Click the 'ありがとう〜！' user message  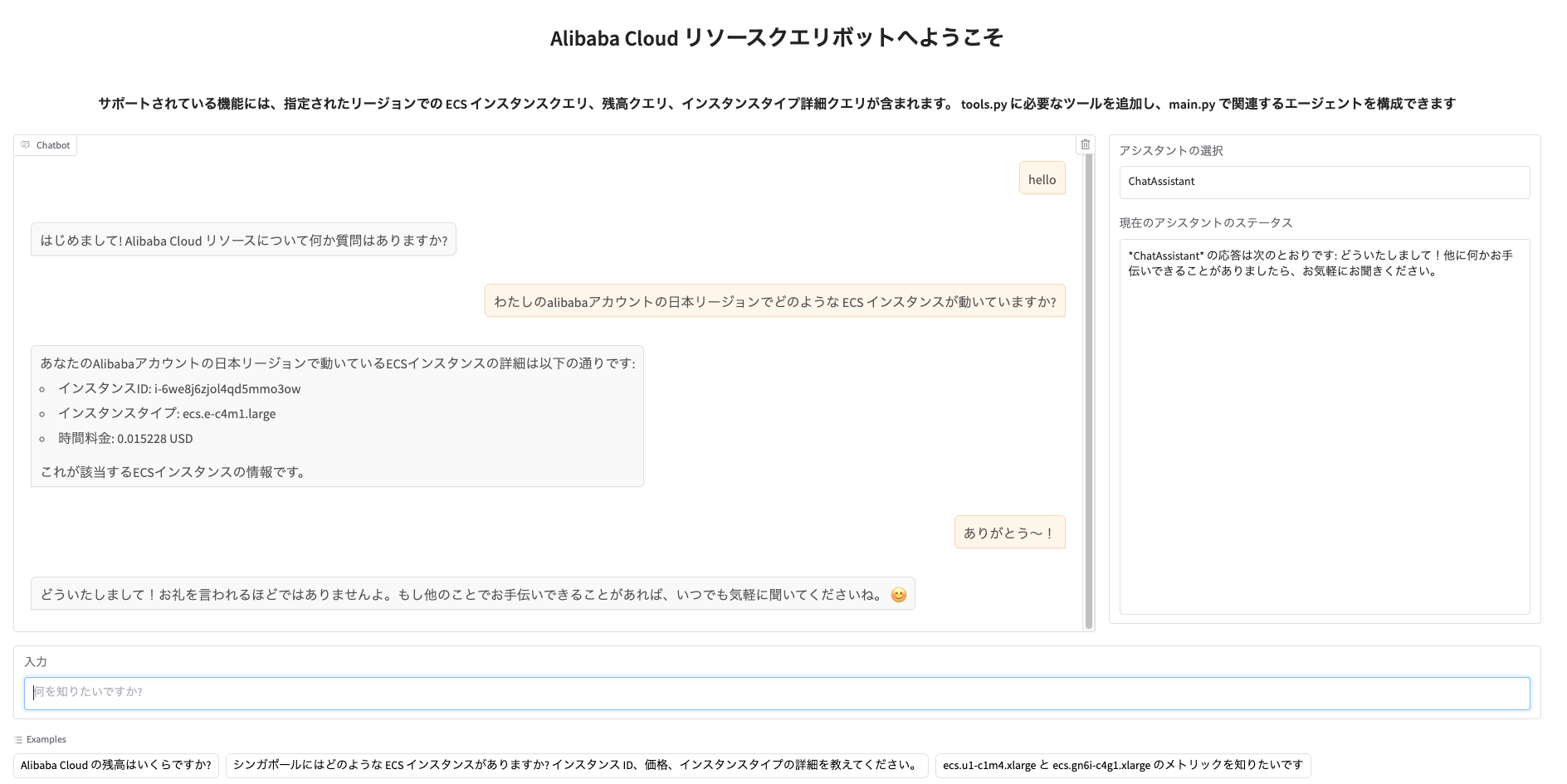click(1009, 533)
